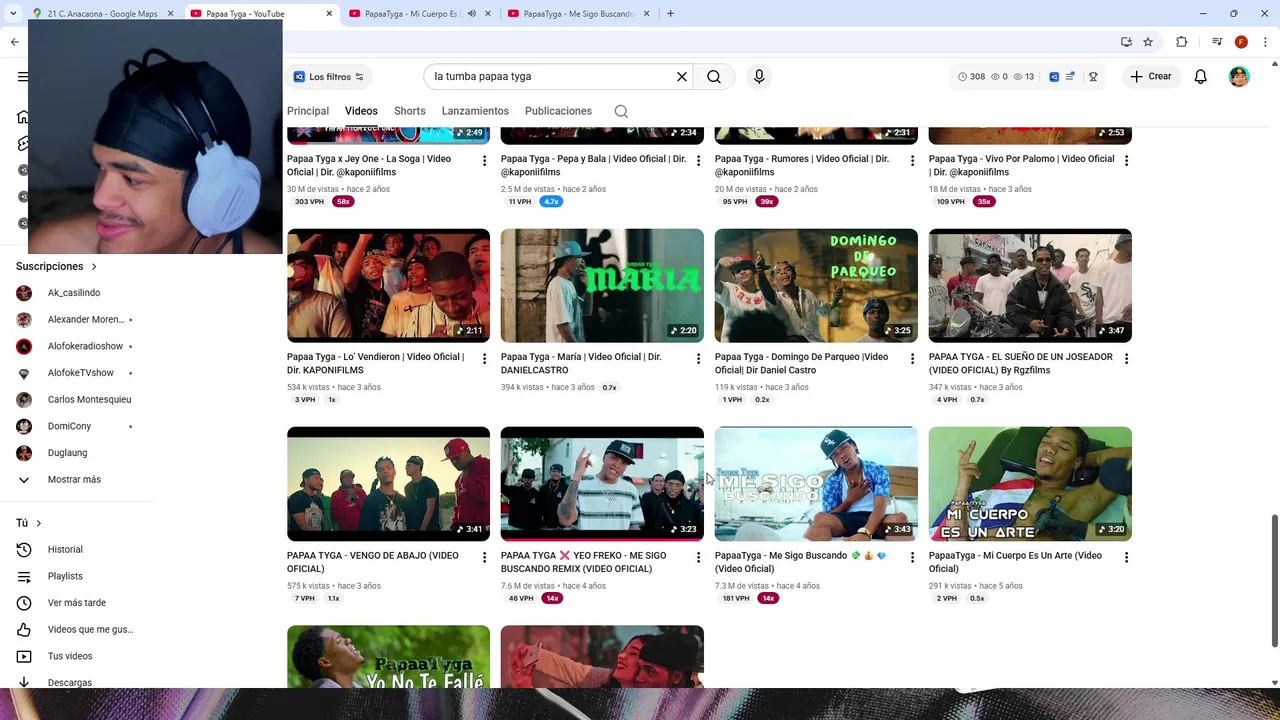
Task: Open the browser extensions puzzle icon
Action: (x=1181, y=42)
